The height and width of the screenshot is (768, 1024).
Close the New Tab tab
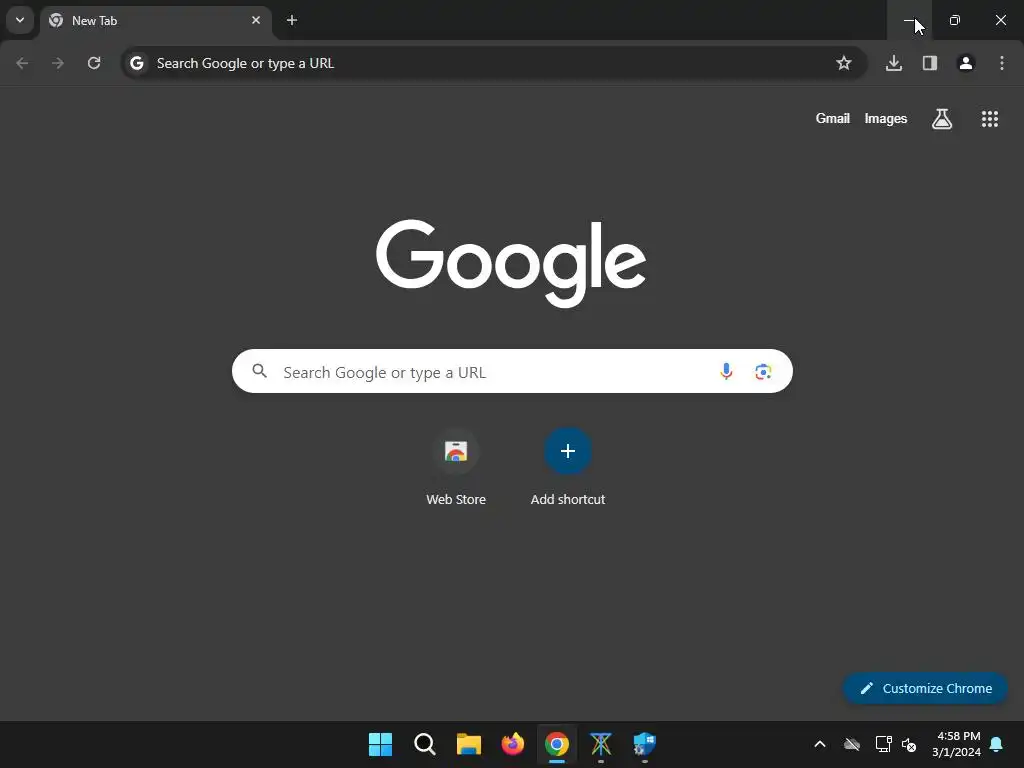click(x=256, y=20)
